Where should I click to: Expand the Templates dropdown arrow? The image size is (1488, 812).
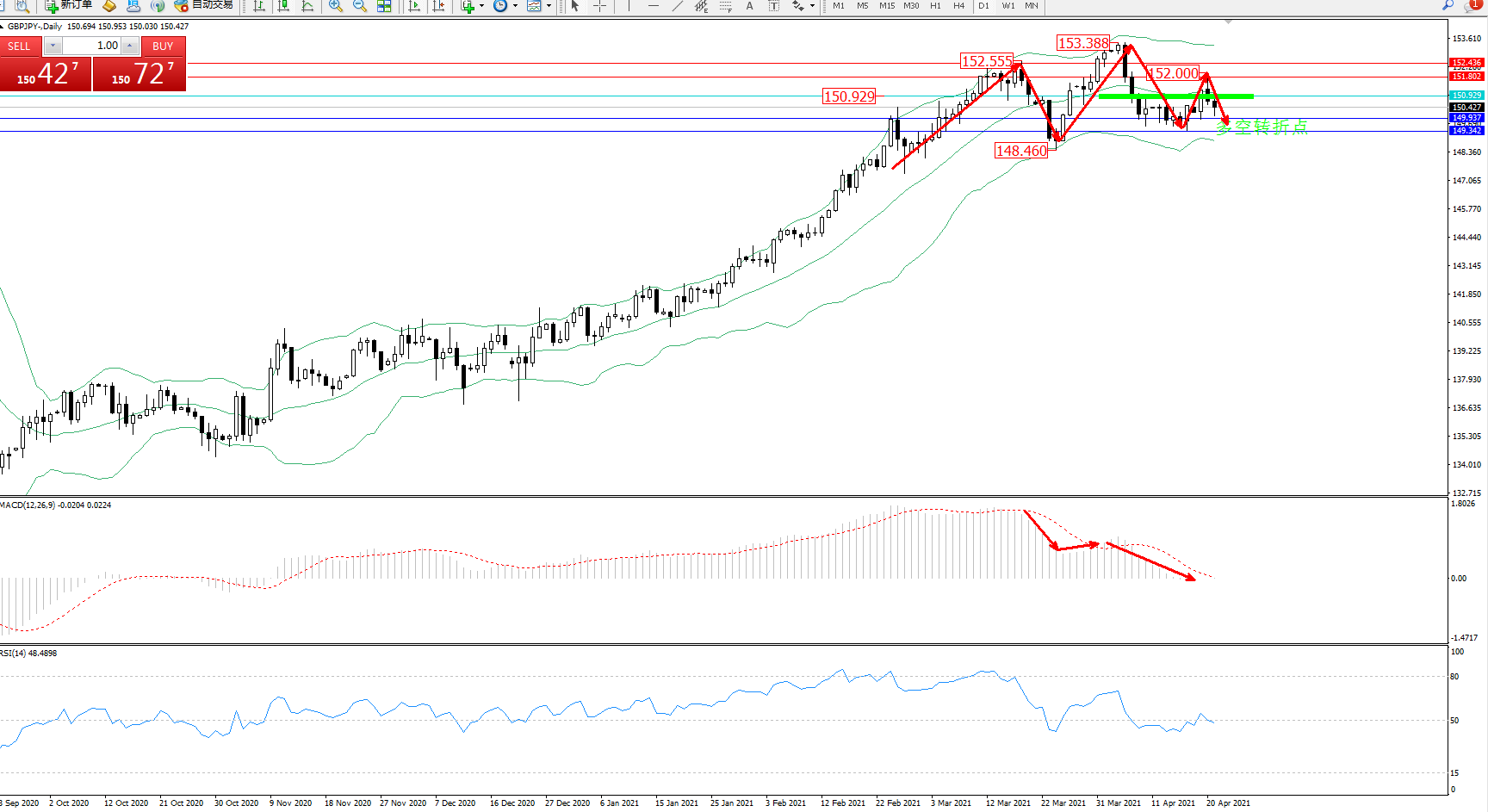click(549, 6)
